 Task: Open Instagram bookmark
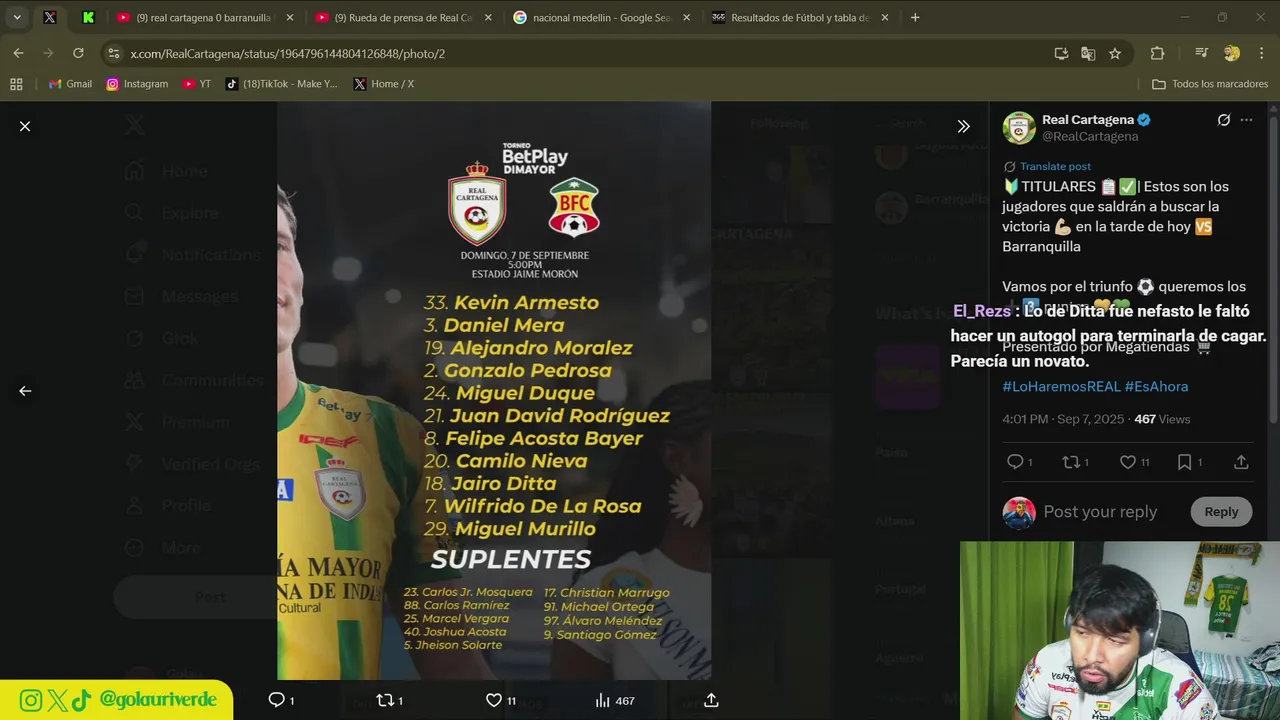coord(137,84)
